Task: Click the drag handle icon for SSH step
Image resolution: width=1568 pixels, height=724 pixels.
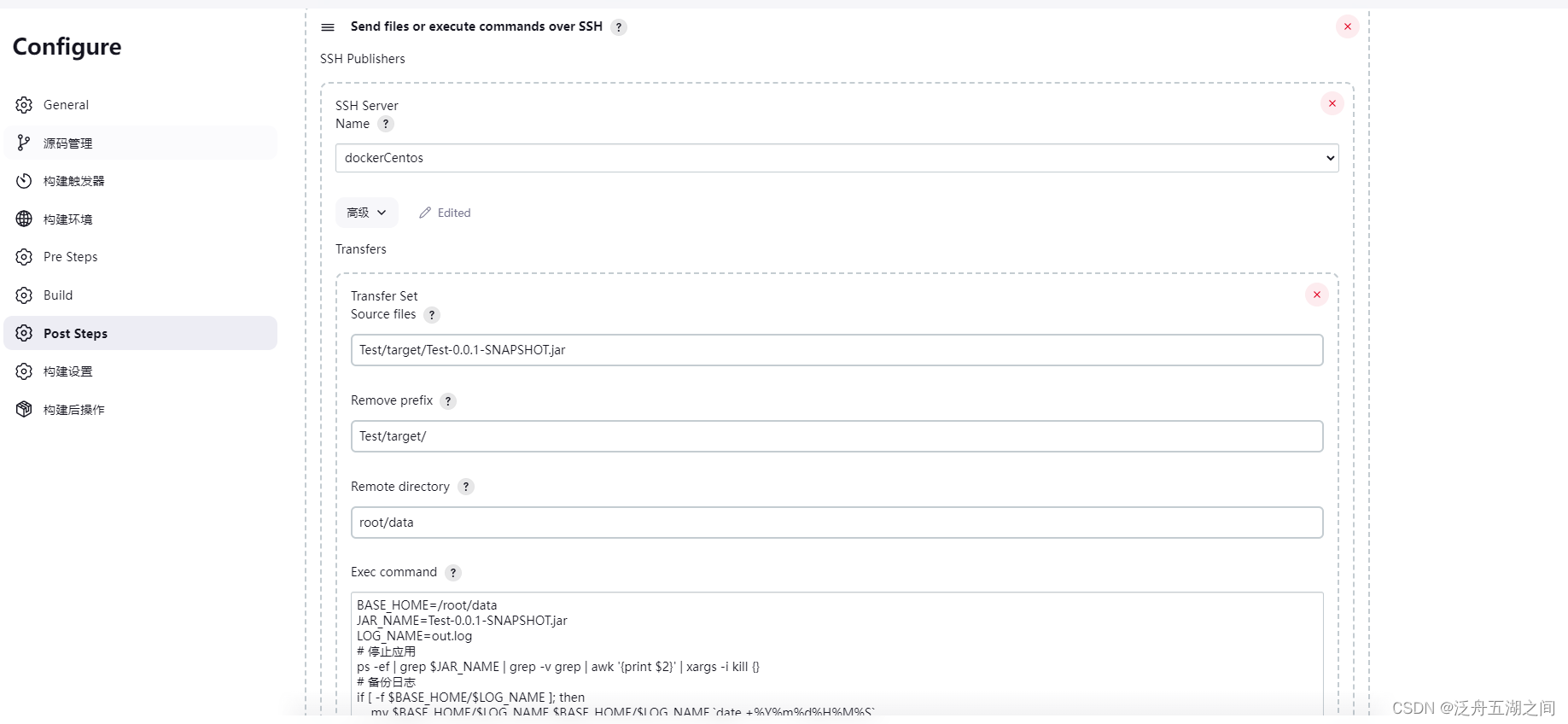Action: pyautogui.click(x=328, y=27)
